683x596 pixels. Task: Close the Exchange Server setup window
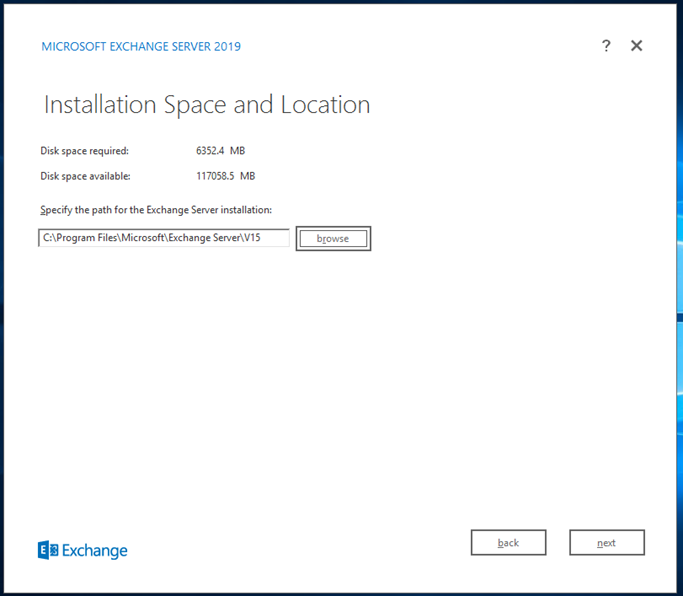636,45
